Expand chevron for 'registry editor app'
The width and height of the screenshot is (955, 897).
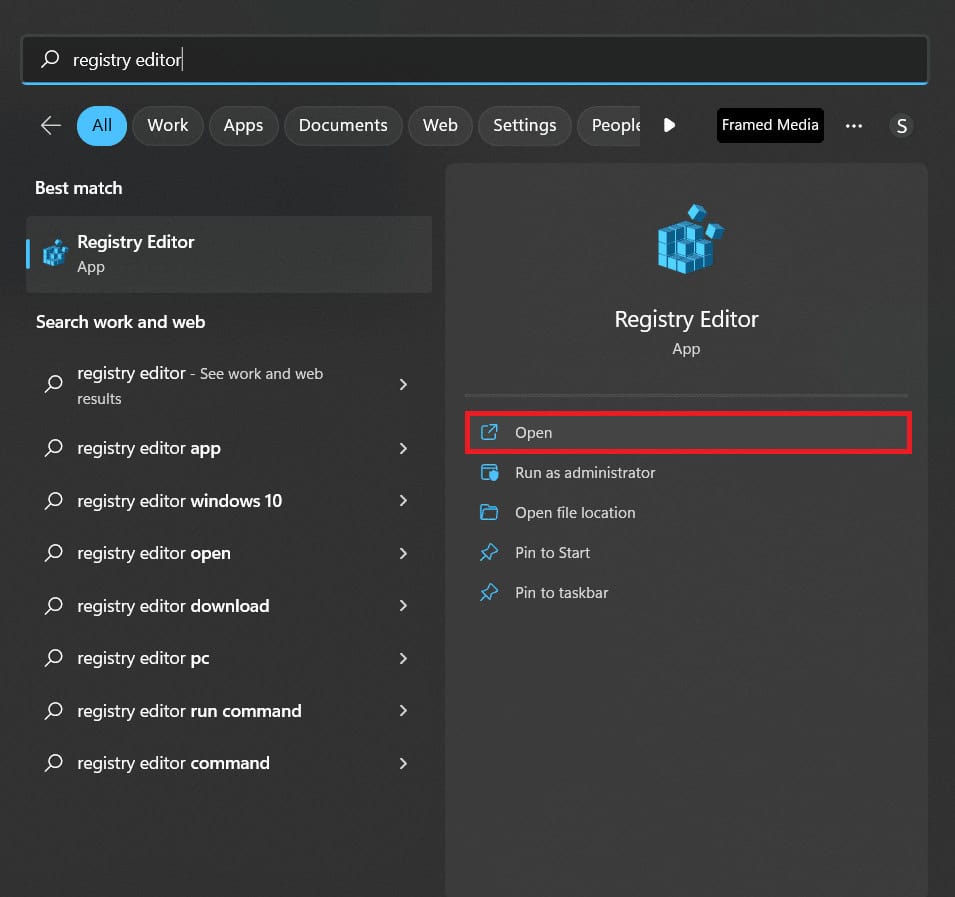[x=403, y=448]
